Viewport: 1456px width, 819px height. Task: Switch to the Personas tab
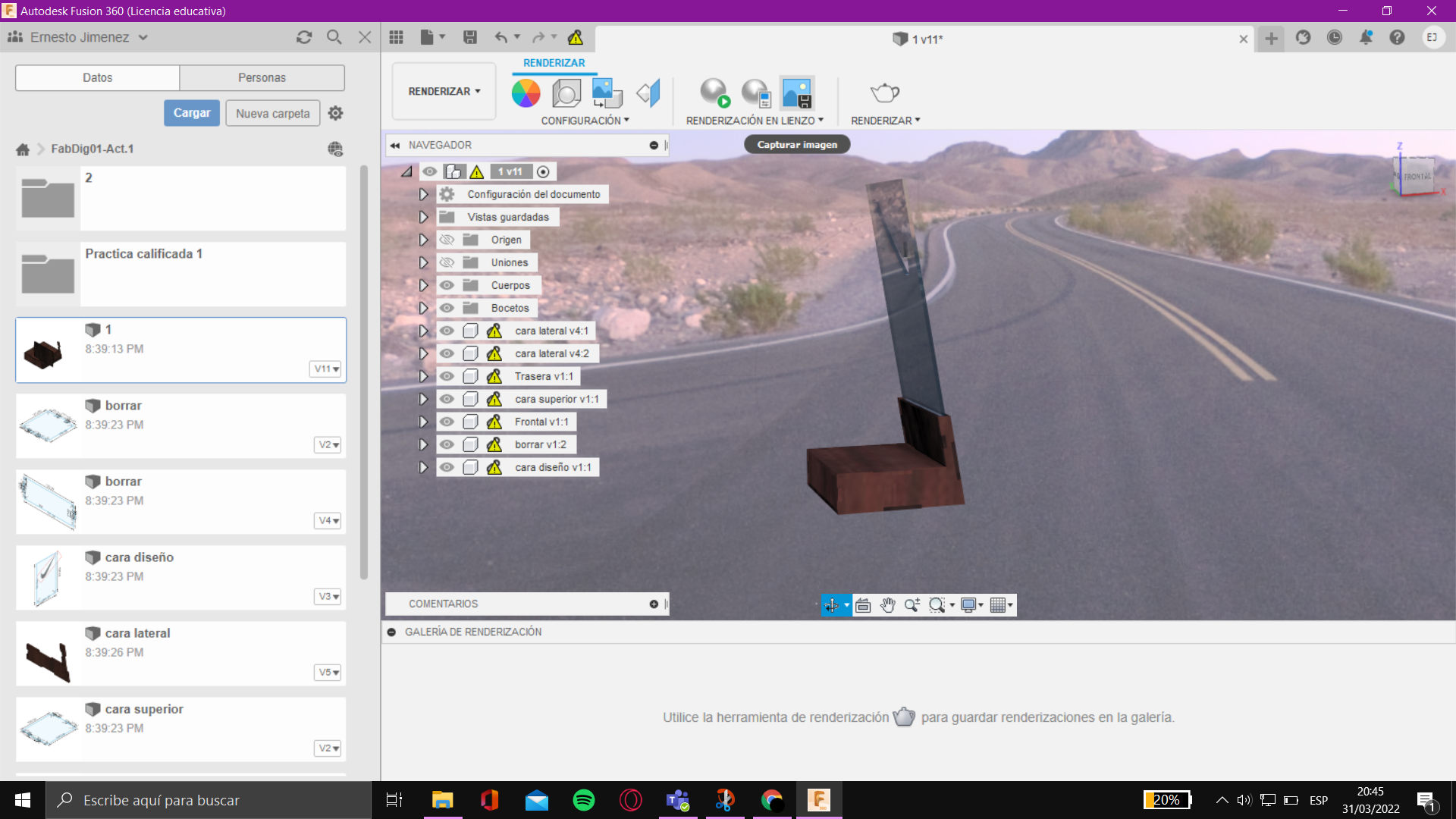pos(262,77)
